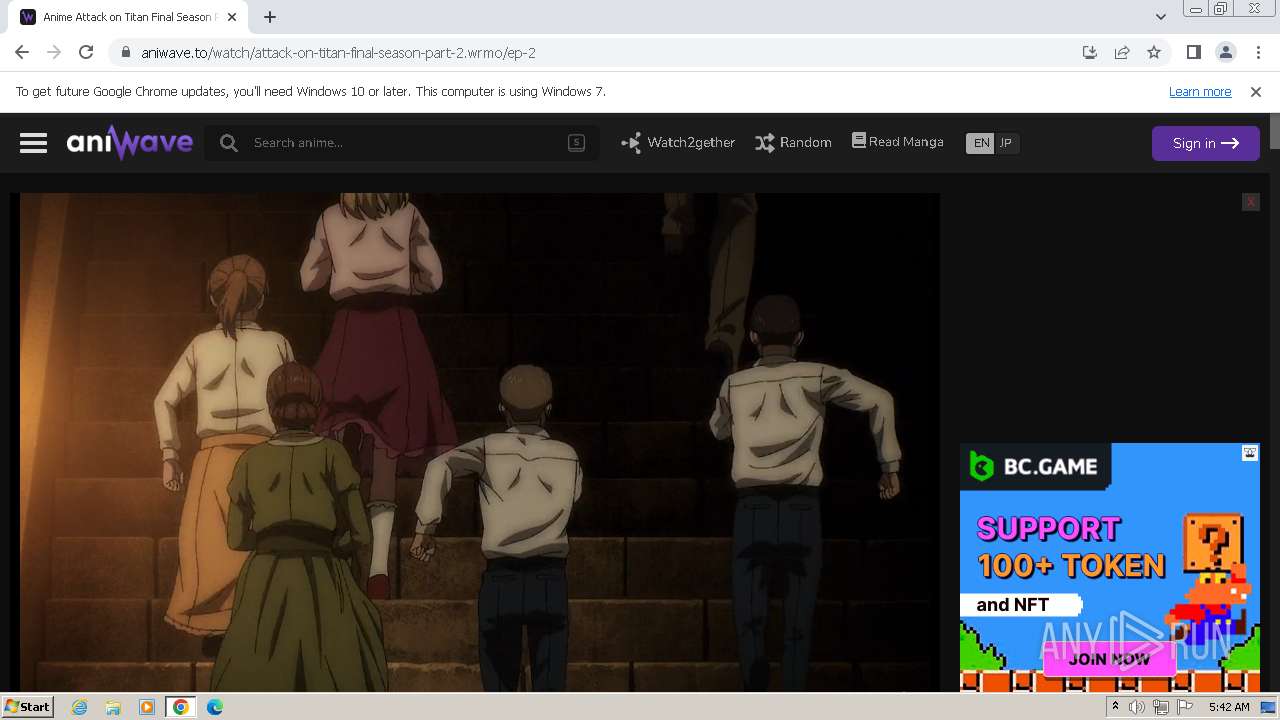The height and width of the screenshot is (720, 1280).
Task: Go forward in browser history
Action: tap(54, 52)
